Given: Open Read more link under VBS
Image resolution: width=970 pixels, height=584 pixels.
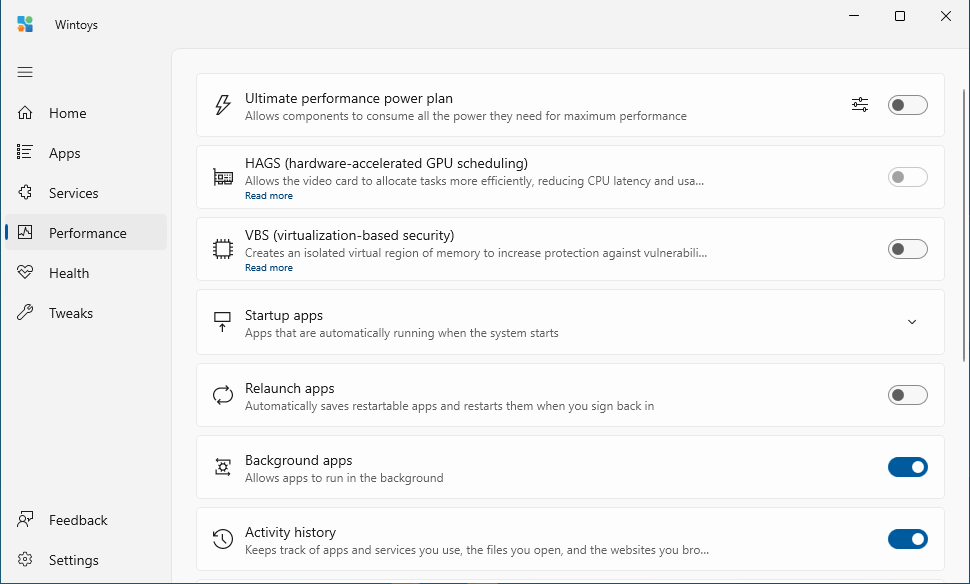Looking at the screenshot, I should [x=268, y=268].
